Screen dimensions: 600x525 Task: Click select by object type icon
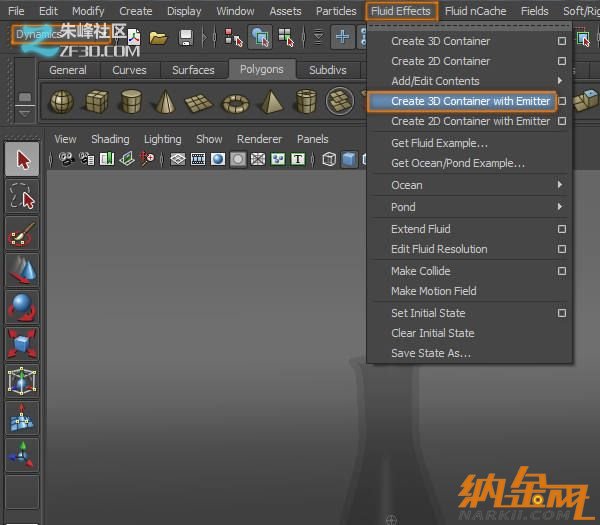[260, 37]
